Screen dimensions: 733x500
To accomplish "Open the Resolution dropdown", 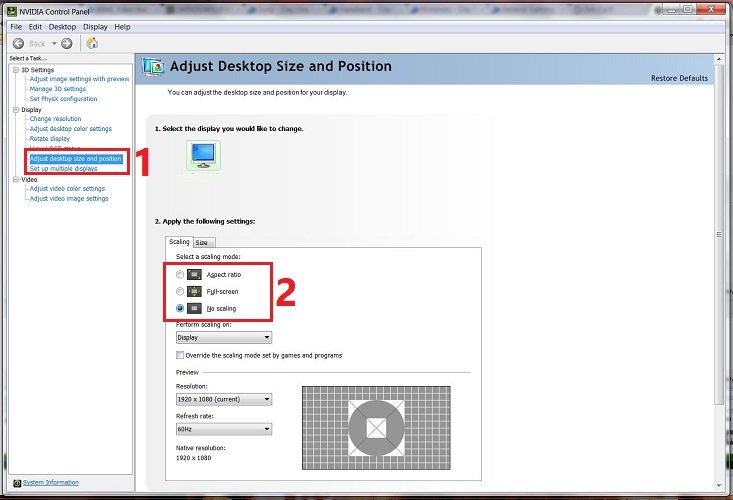I will [224, 399].
